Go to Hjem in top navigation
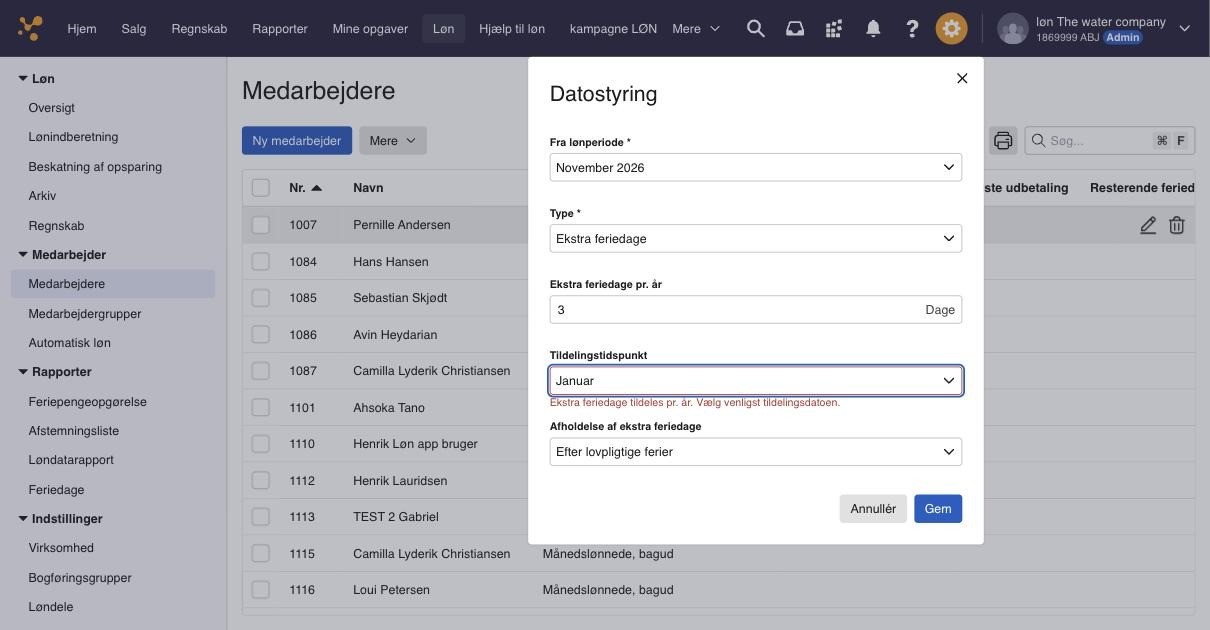 click(82, 29)
